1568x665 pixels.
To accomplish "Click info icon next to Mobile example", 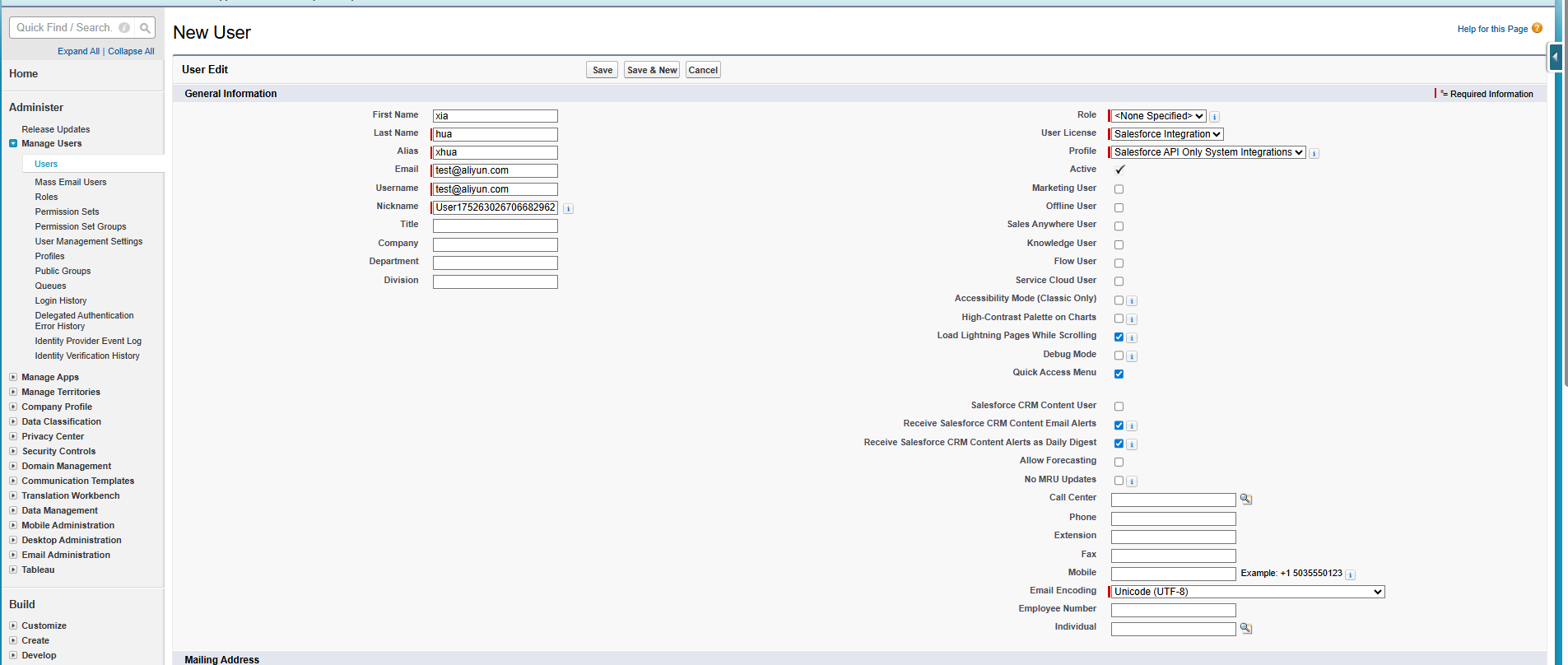I will click(1351, 574).
